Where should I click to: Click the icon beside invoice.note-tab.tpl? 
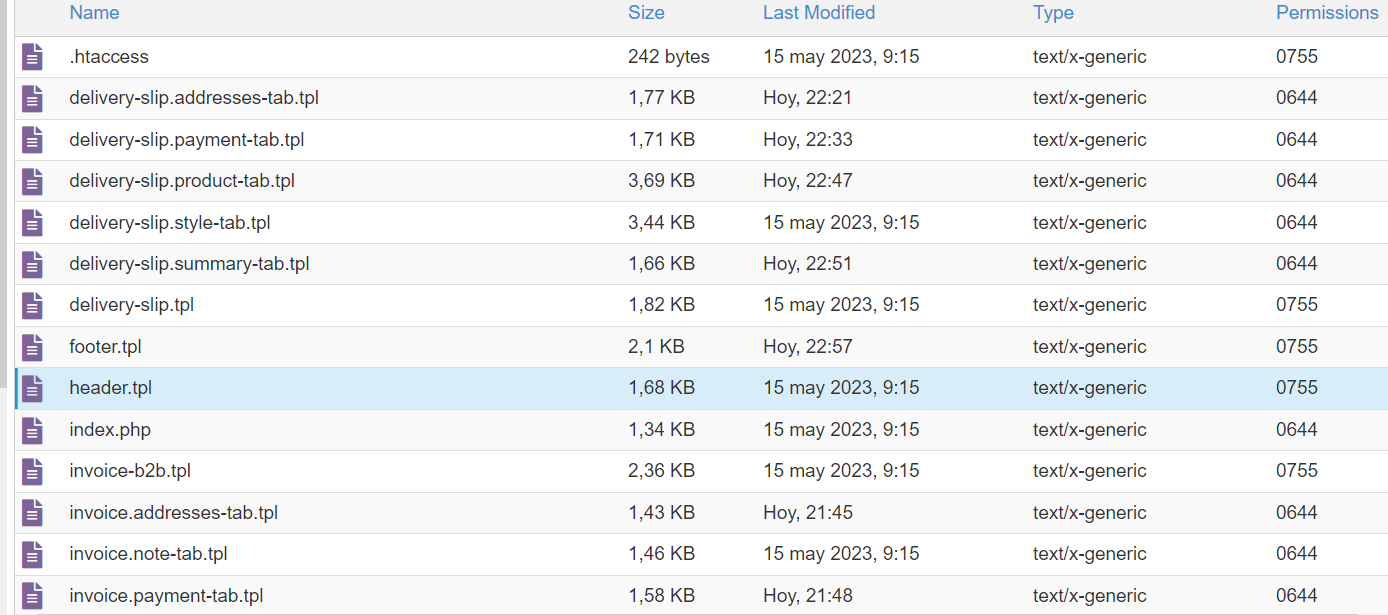33,554
